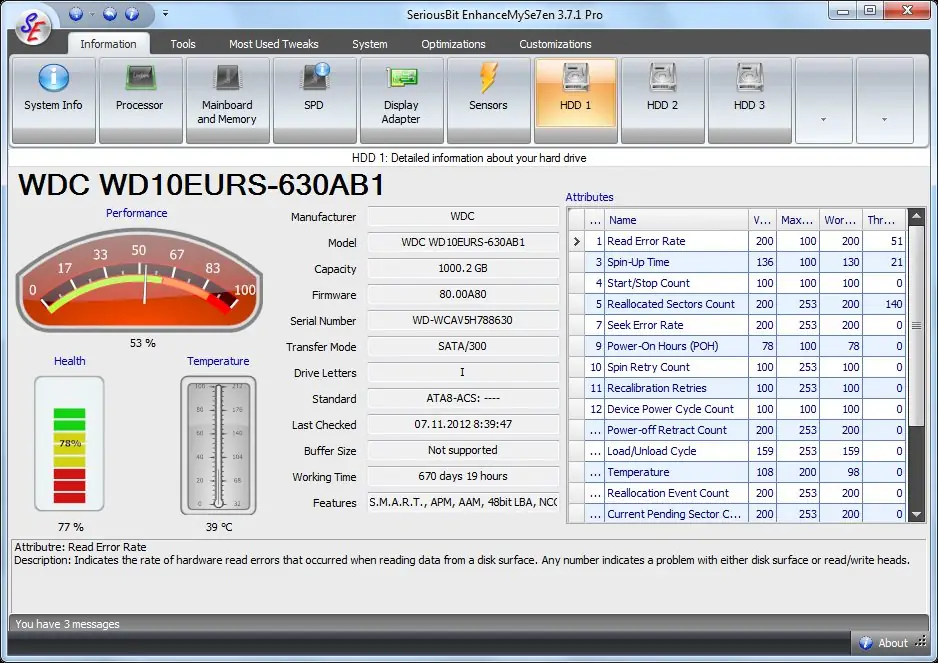The height and width of the screenshot is (663, 938).
Task: Open the Processor information page
Action: pyautogui.click(x=140, y=100)
